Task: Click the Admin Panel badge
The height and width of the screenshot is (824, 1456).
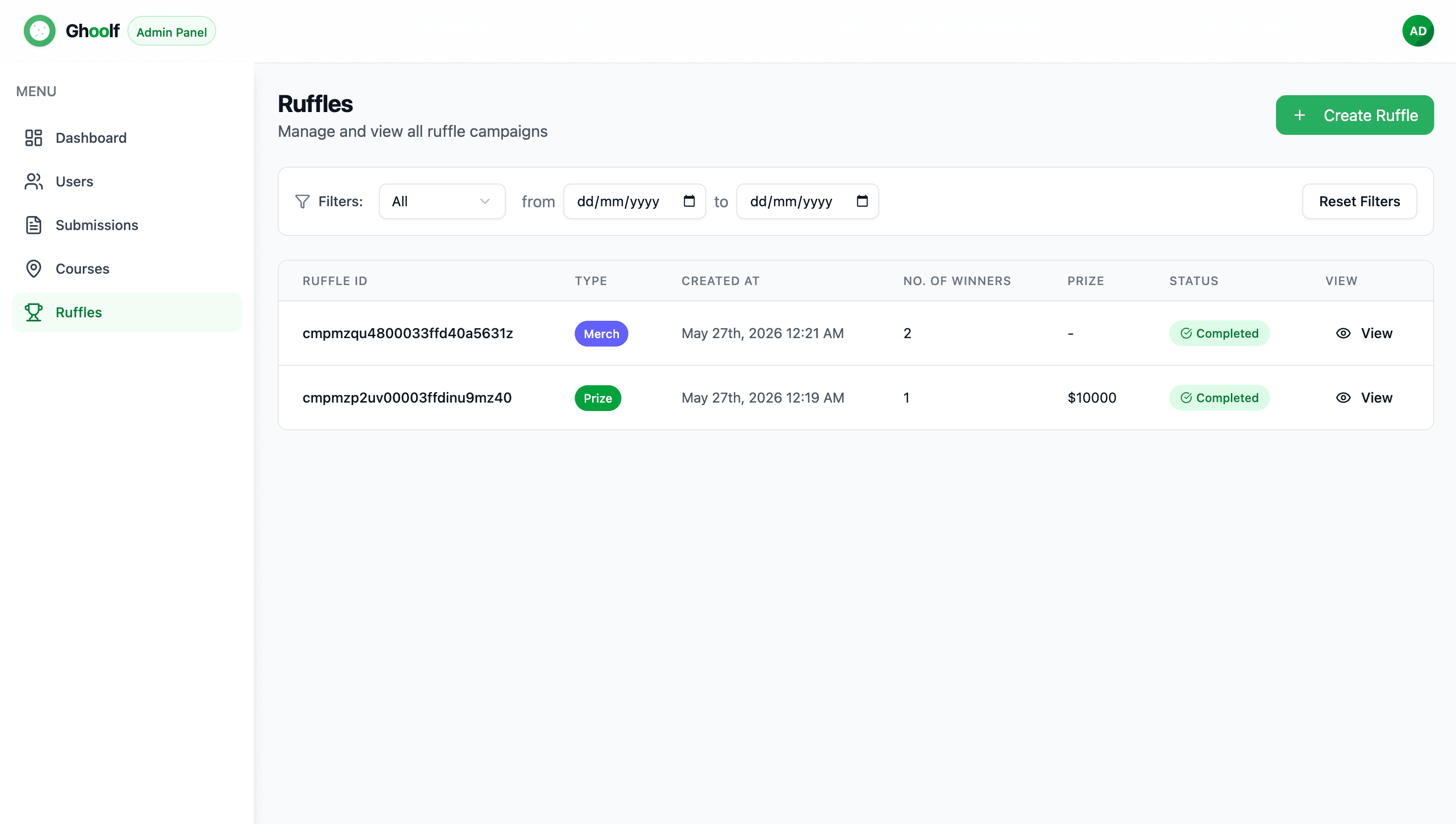Action: 172,32
